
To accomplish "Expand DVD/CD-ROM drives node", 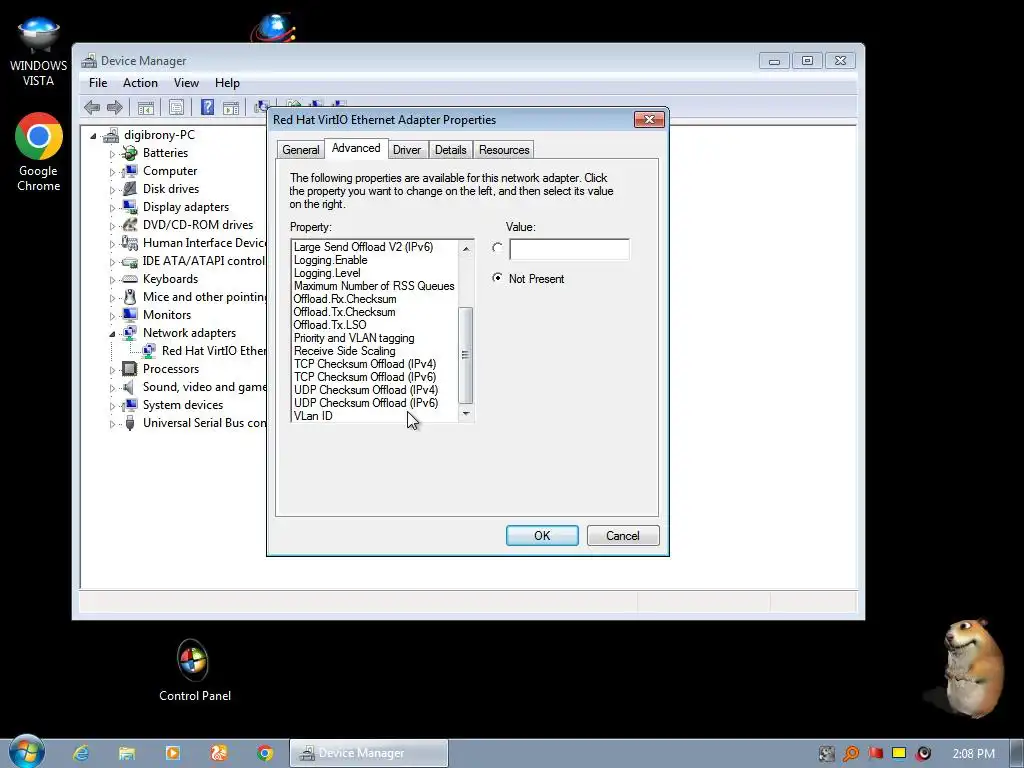I will (112, 226).
